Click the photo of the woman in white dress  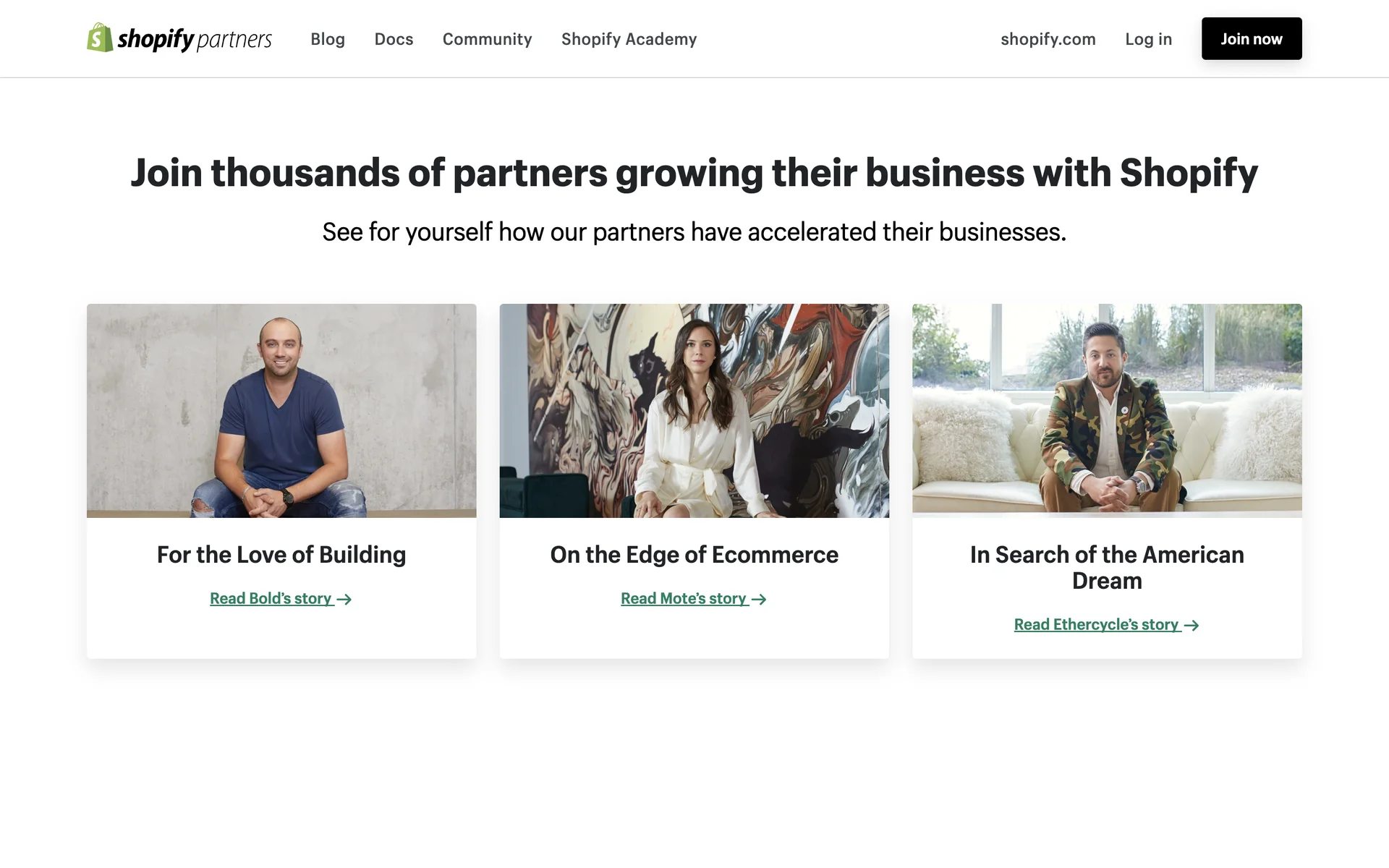tap(694, 410)
